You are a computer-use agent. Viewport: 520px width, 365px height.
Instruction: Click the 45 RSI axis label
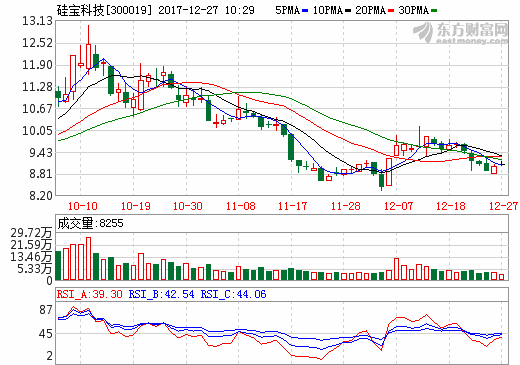(x=46, y=334)
